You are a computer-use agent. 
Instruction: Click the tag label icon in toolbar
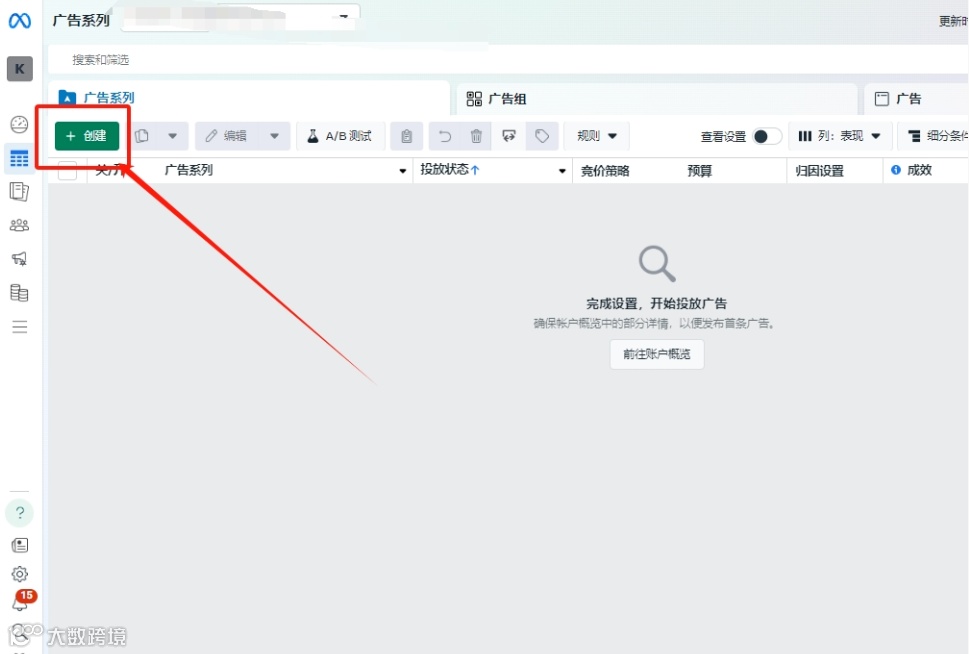click(542, 136)
